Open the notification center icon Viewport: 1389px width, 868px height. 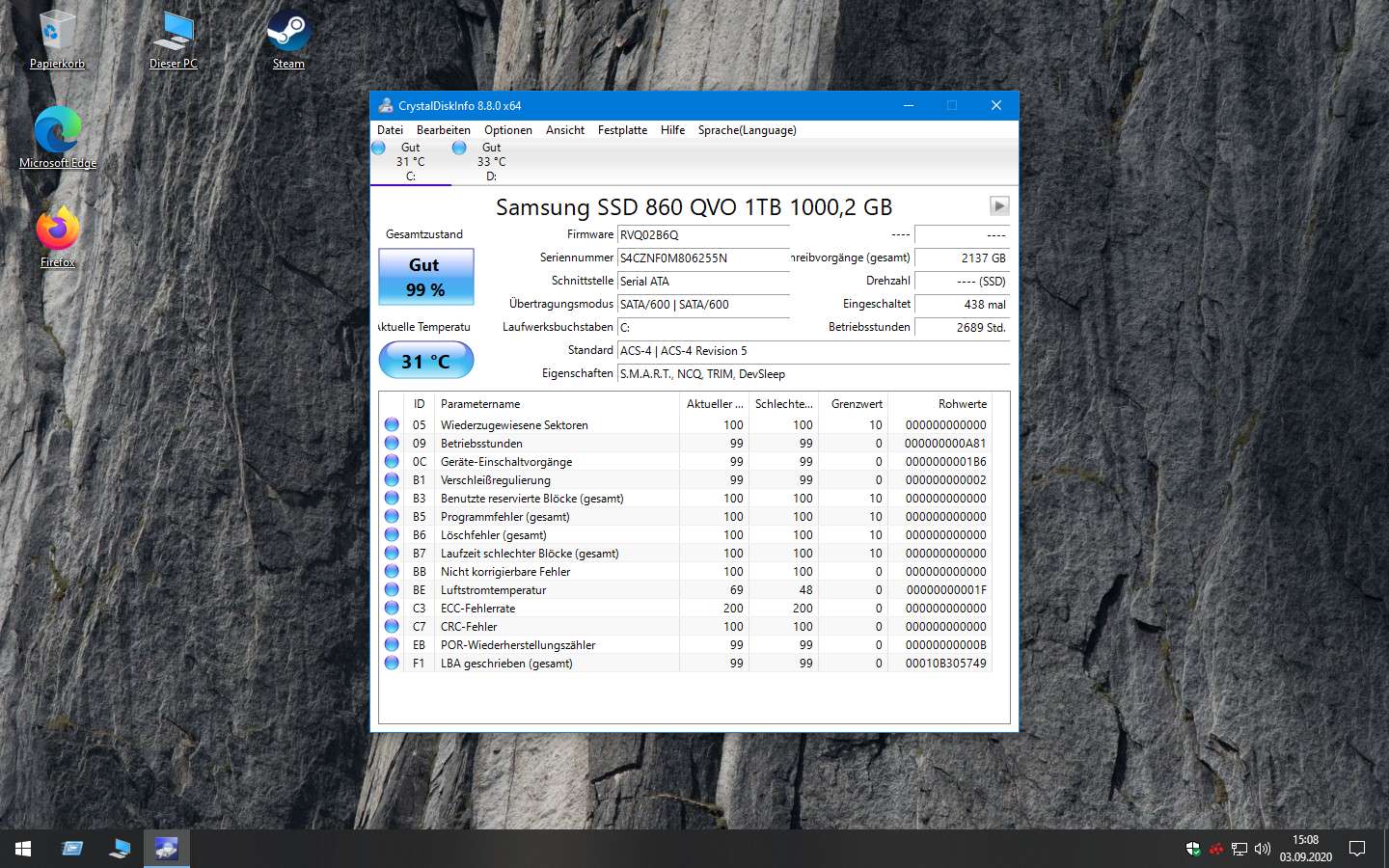click(1357, 849)
